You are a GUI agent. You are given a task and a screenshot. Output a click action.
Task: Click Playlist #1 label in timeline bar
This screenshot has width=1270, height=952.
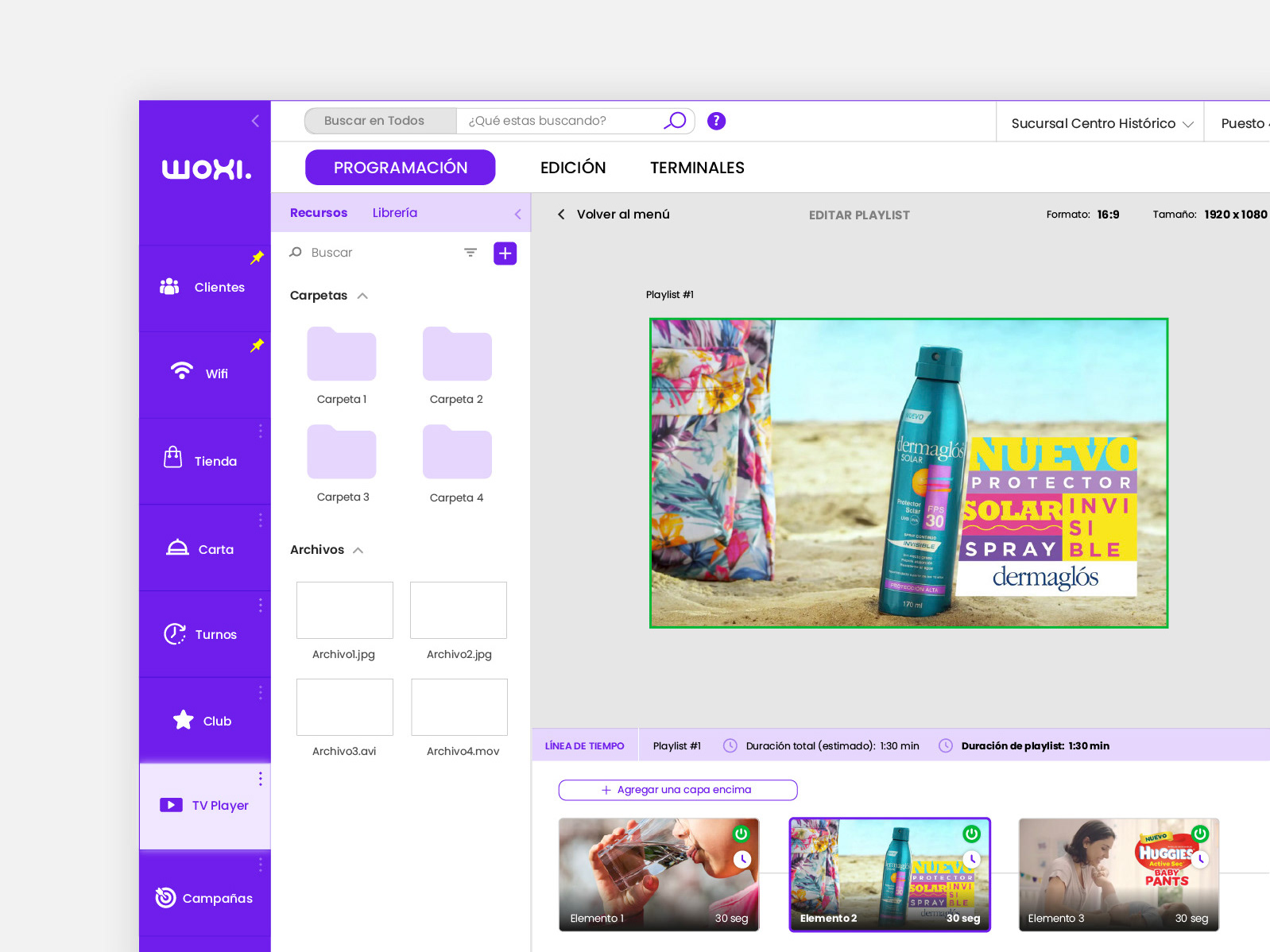(x=677, y=746)
